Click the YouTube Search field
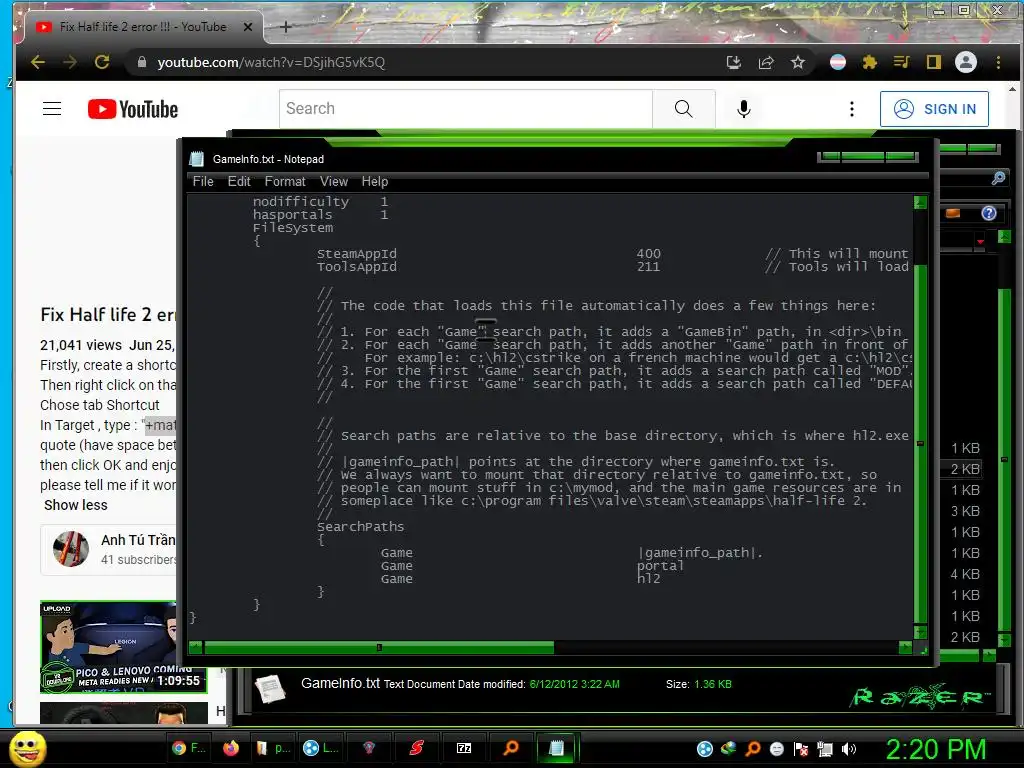 (466, 109)
